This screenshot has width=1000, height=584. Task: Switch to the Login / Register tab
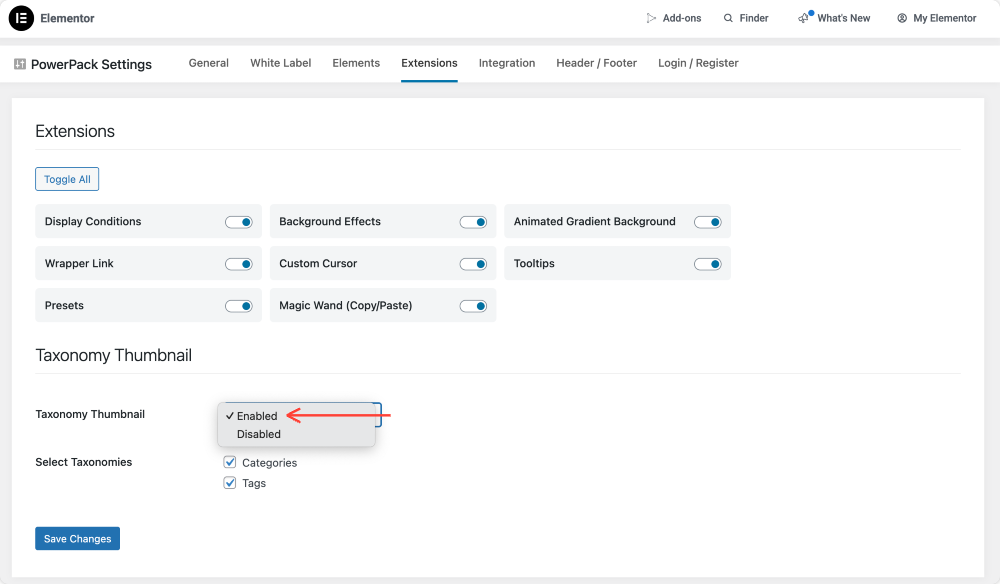(x=698, y=63)
